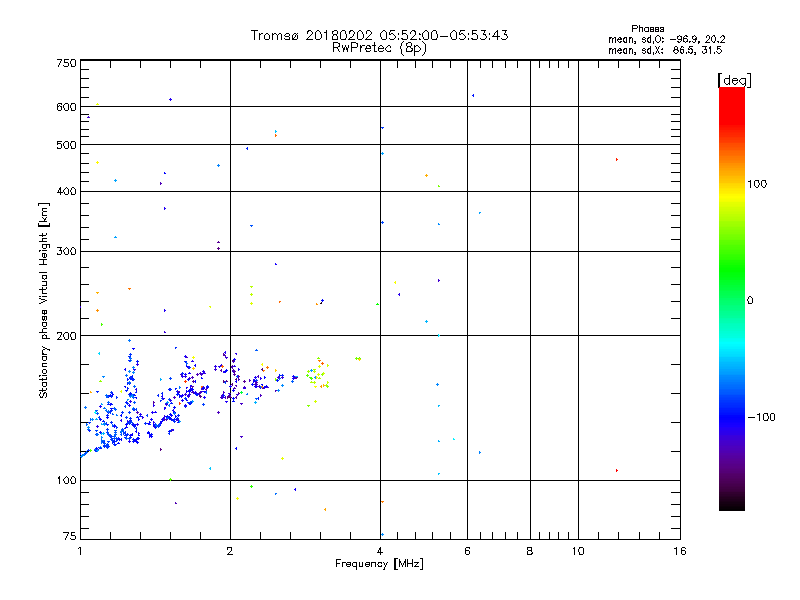800x600 pixels.
Task: Click the x-axis tick label '2'
Action: 230,551
